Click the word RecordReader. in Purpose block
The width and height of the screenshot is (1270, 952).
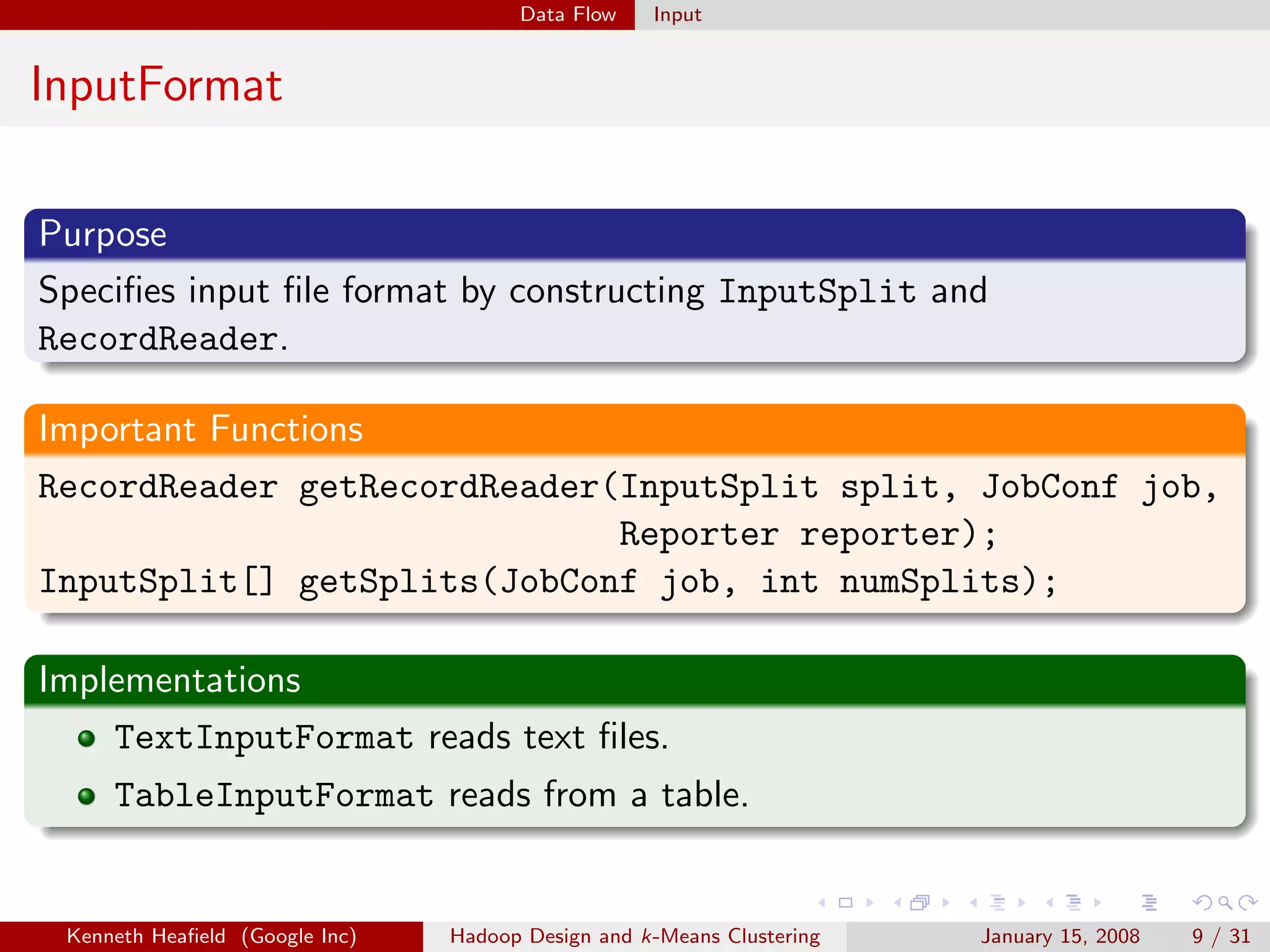163,340
